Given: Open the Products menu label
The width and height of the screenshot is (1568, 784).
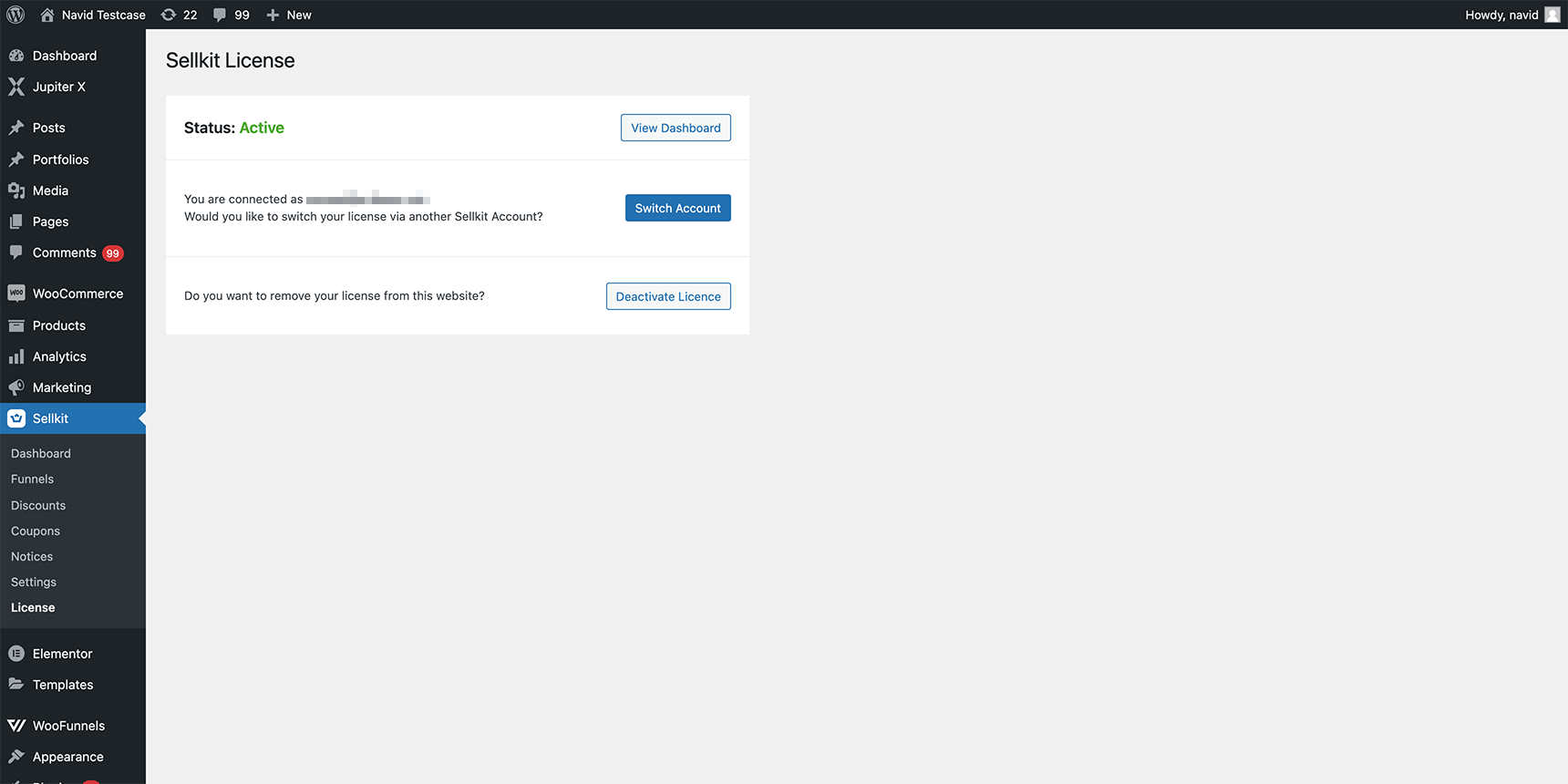Looking at the screenshot, I should point(59,325).
